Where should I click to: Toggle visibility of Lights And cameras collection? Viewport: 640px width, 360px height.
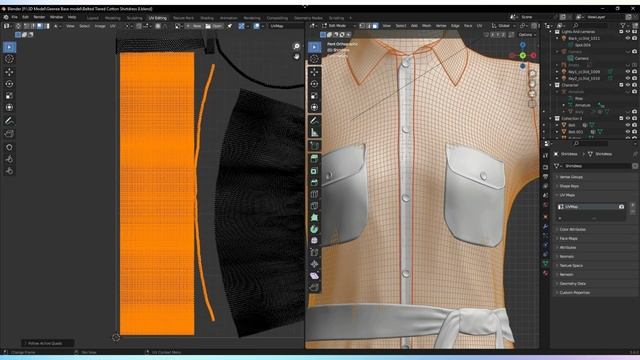click(x=628, y=32)
